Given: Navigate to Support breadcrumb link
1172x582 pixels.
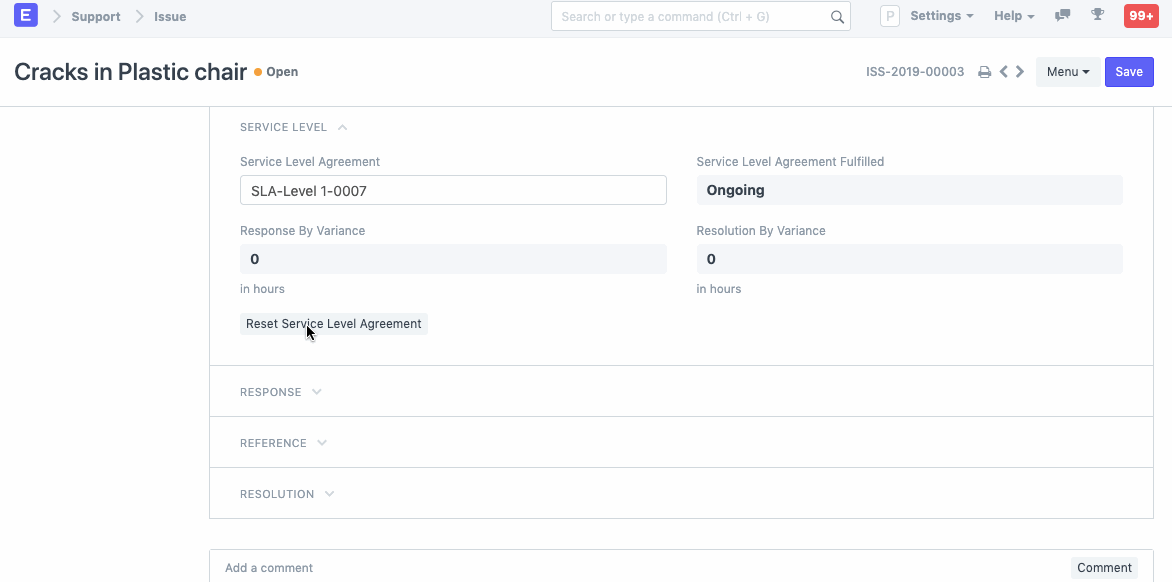Looking at the screenshot, I should pyautogui.click(x=96, y=17).
